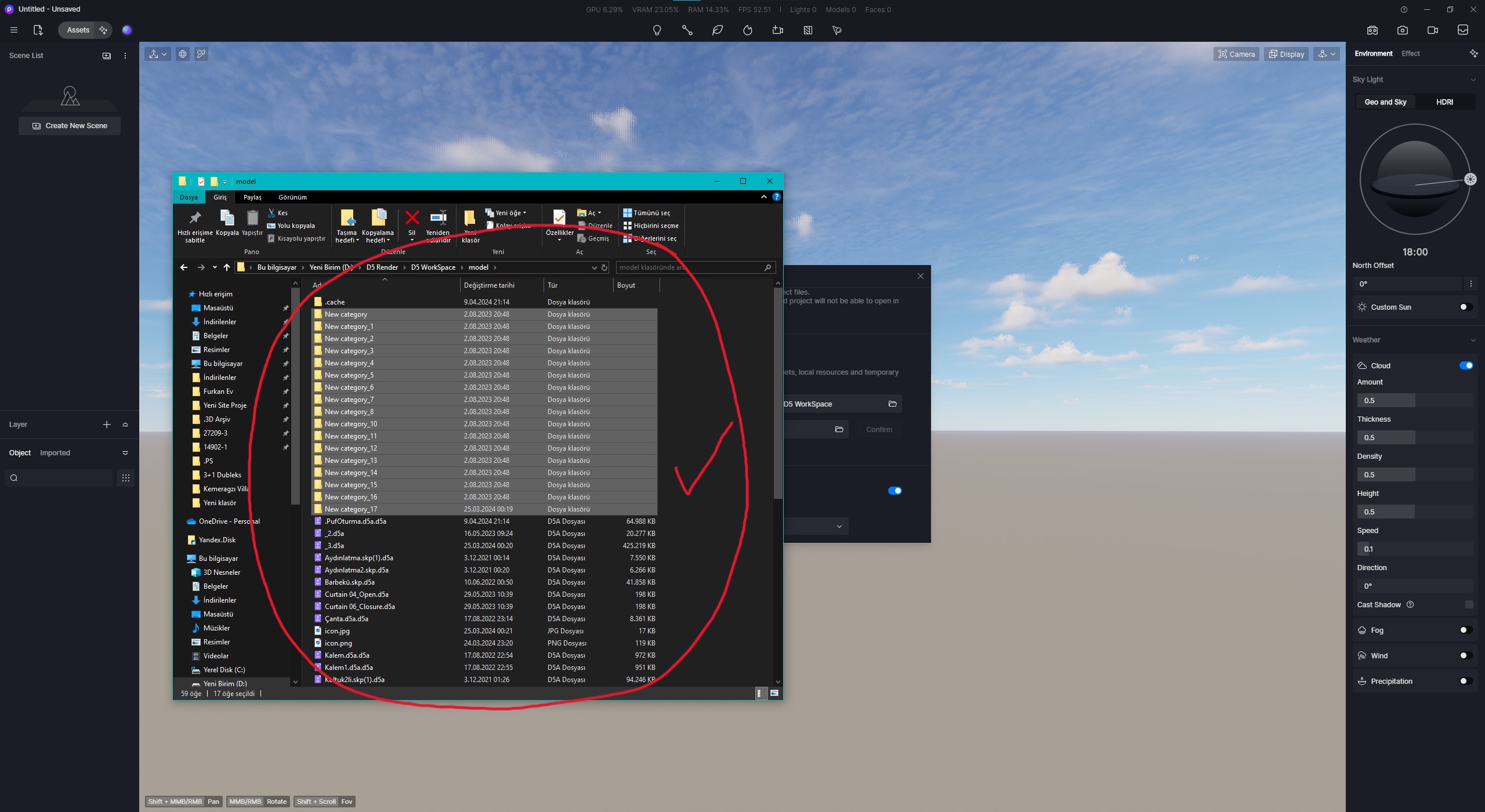Open the Camera dropdown above the viewport
1485x812 pixels.
click(x=1236, y=53)
